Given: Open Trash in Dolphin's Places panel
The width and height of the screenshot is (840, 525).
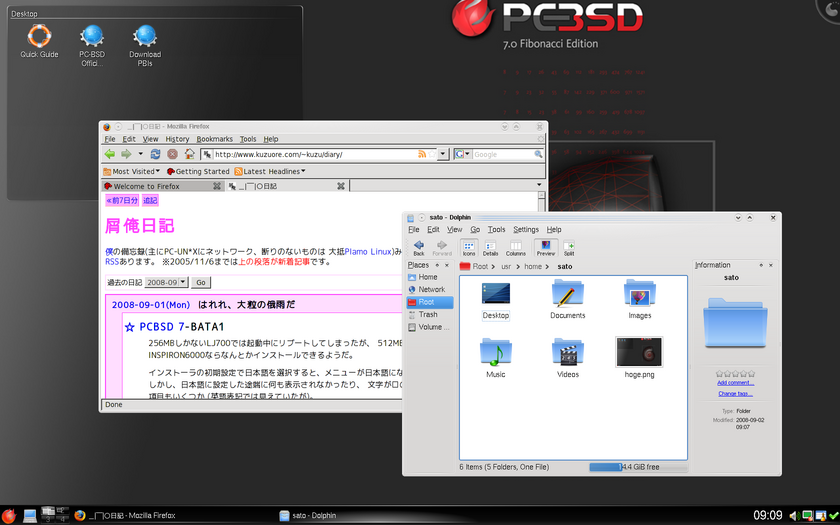Looking at the screenshot, I should [x=430, y=314].
